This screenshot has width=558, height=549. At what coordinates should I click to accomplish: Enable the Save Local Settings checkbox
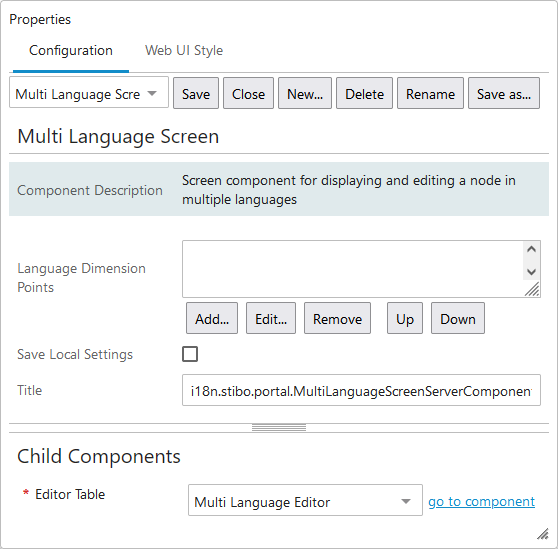coord(190,354)
